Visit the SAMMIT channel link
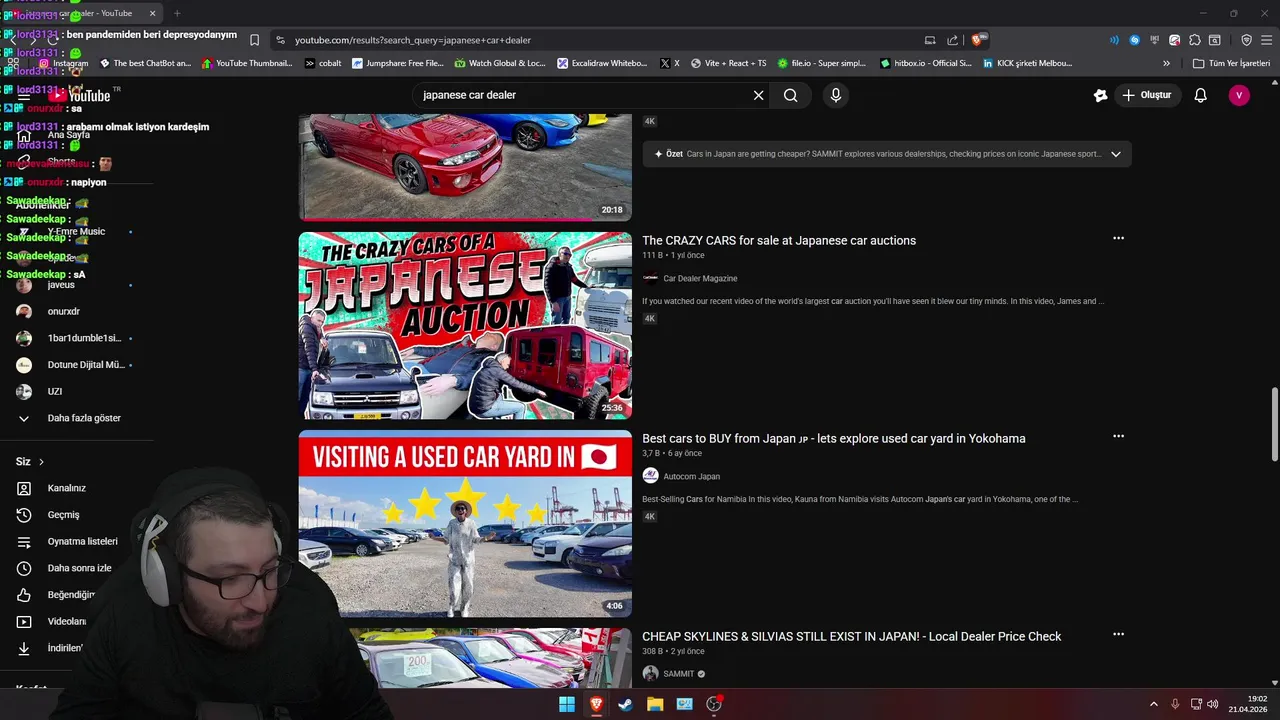1280x720 pixels. (x=678, y=674)
